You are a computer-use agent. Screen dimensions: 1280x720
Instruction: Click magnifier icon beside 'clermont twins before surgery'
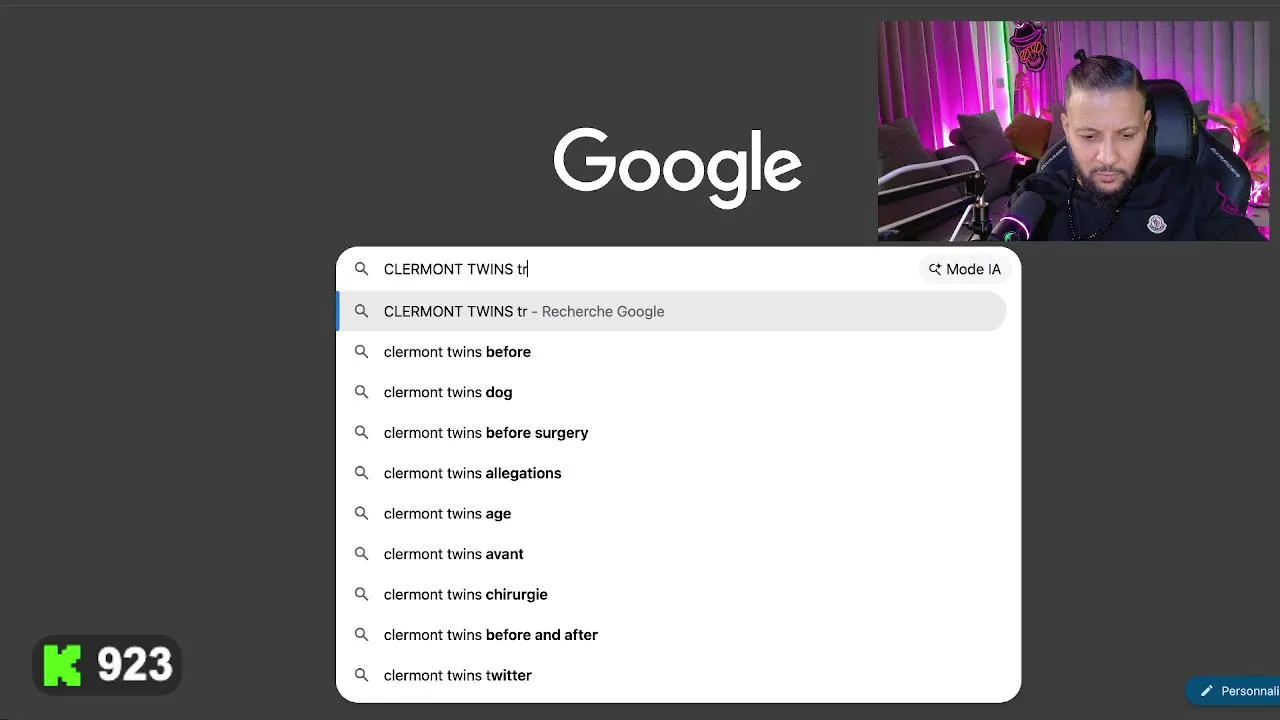click(362, 433)
